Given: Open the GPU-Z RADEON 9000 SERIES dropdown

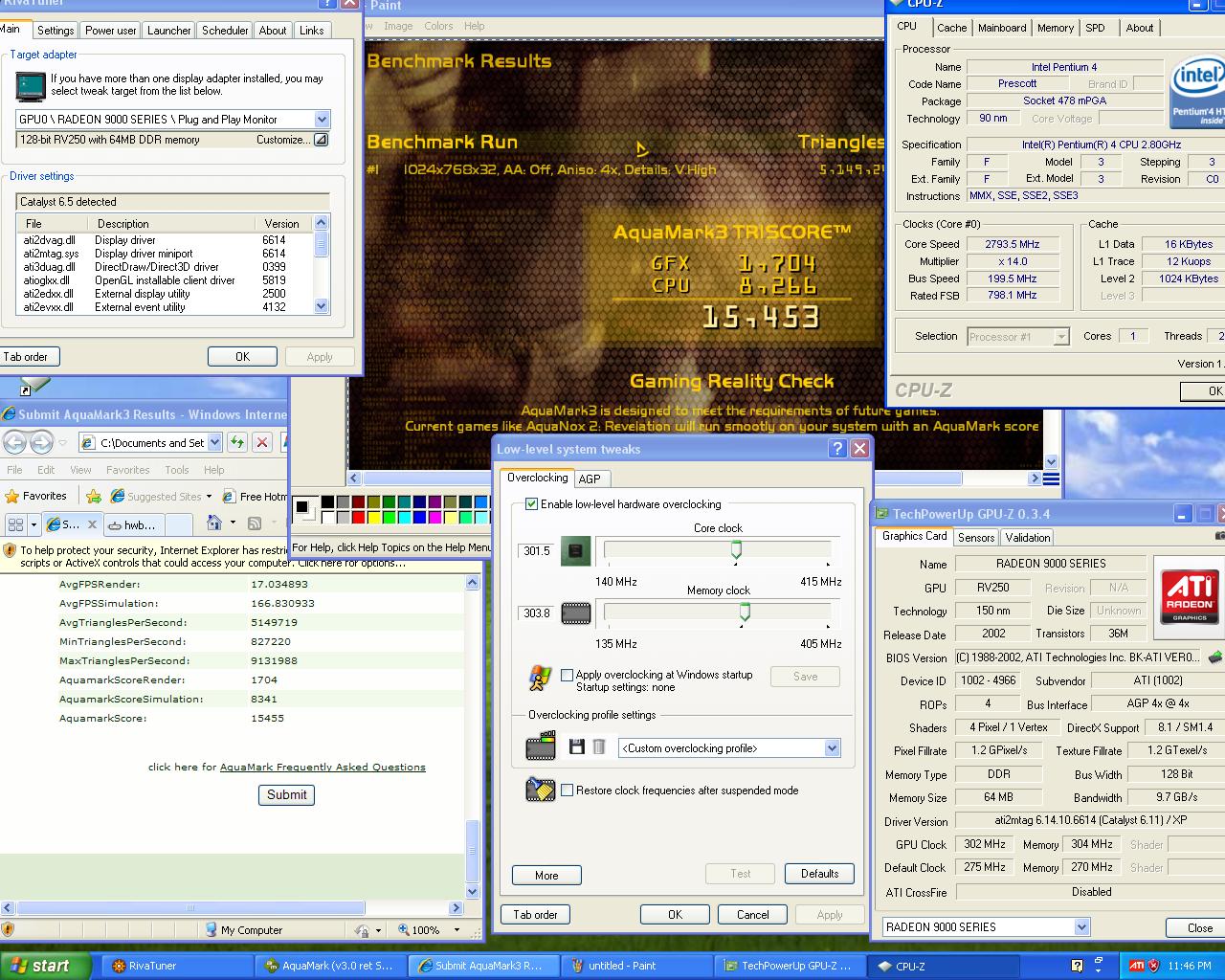Looking at the screenshot, I should tap(1081, 926).
